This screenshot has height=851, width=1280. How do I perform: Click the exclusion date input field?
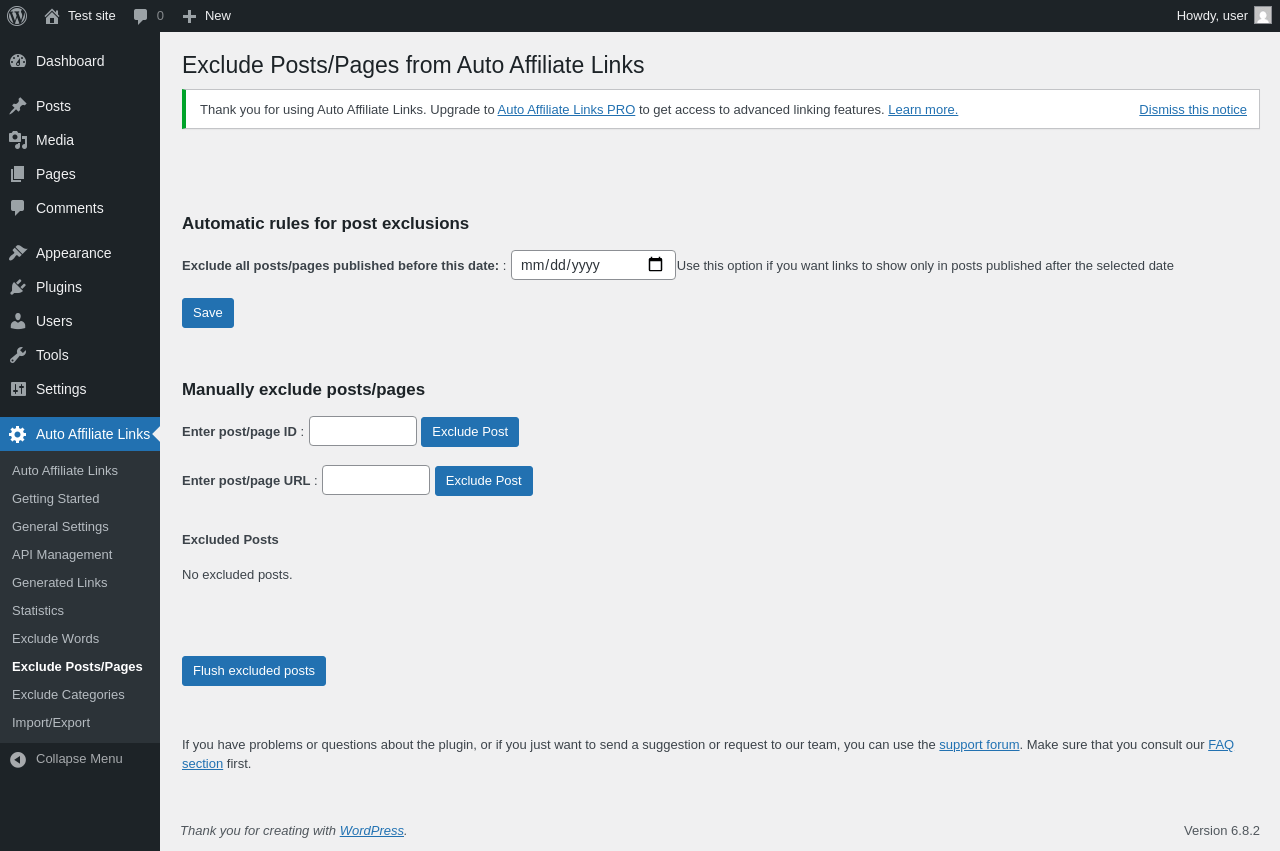tap(593, 265)
